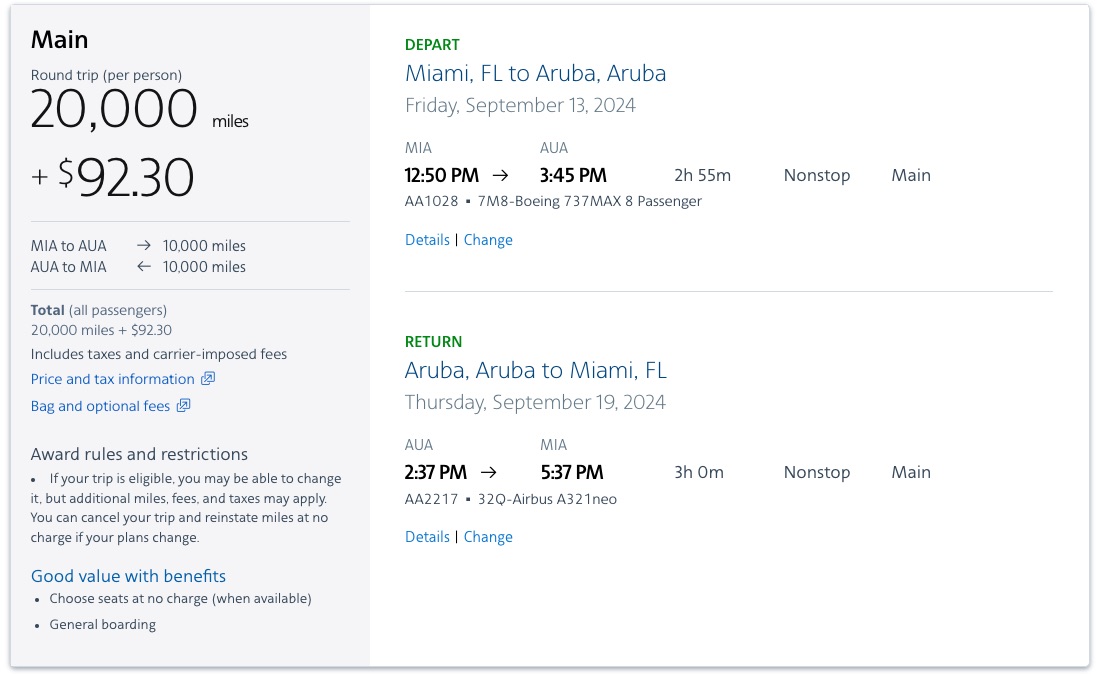Open Details for the return Aruba flight

[x=427, y=536]
